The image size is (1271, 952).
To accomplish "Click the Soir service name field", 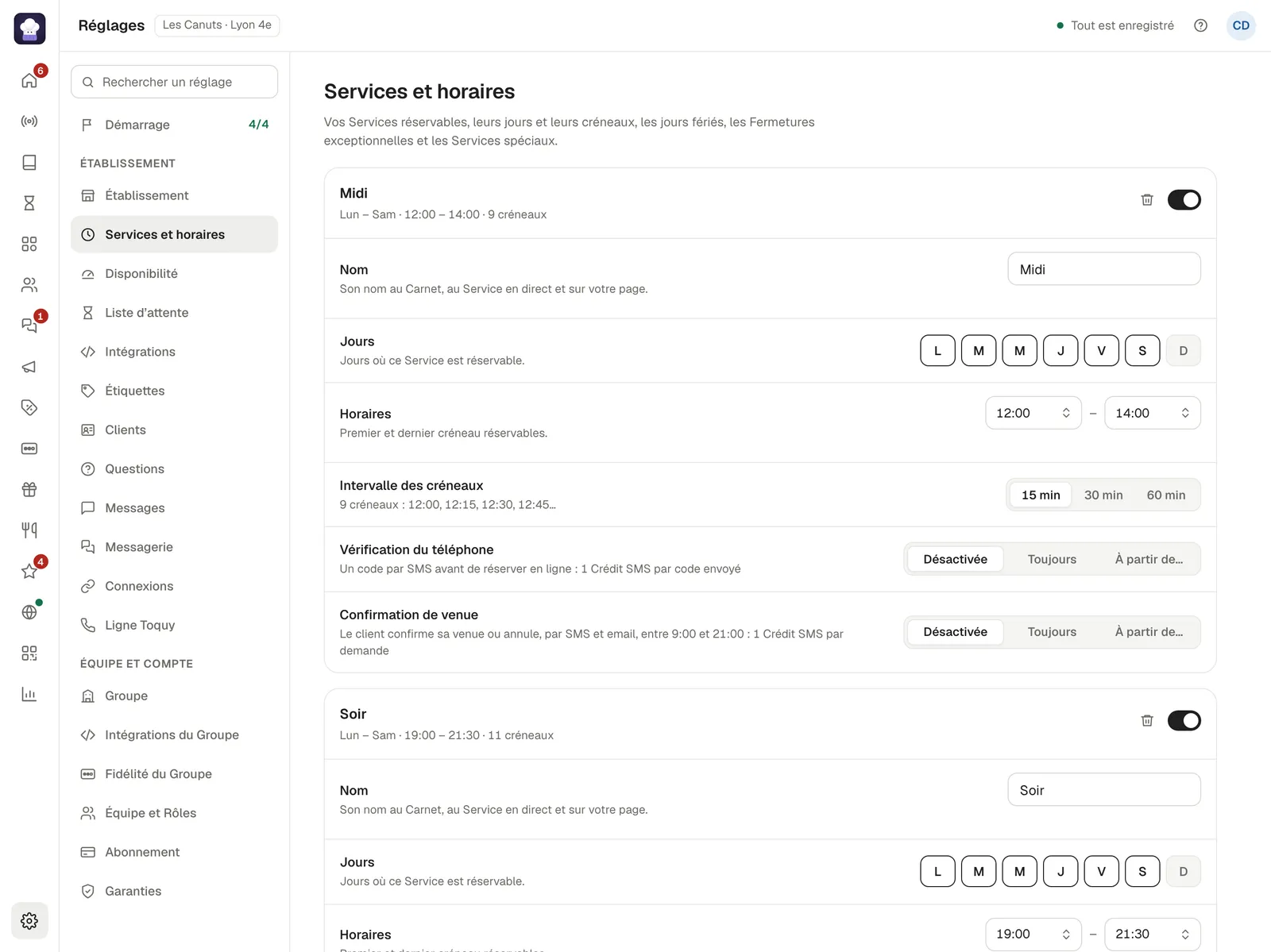I will [x=1104, y=790].
